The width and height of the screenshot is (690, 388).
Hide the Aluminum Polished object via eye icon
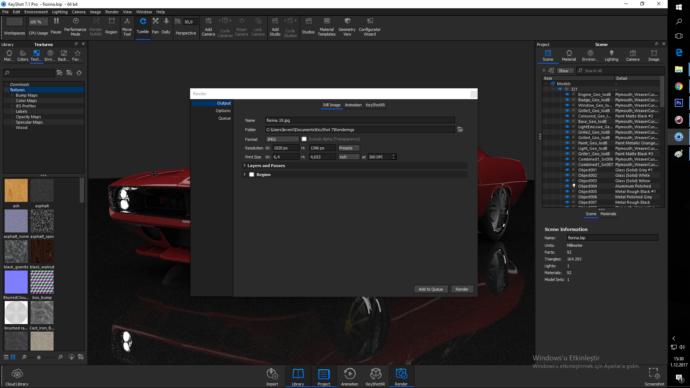[x=567, y=186]
